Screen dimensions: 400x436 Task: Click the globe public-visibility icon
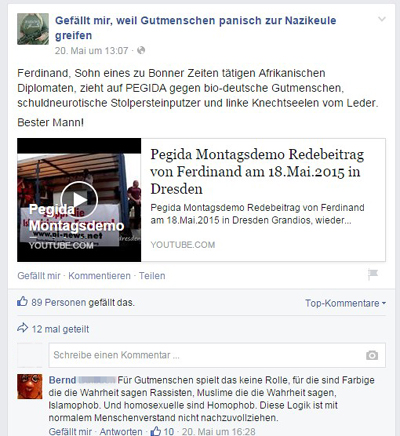[141, 50]
